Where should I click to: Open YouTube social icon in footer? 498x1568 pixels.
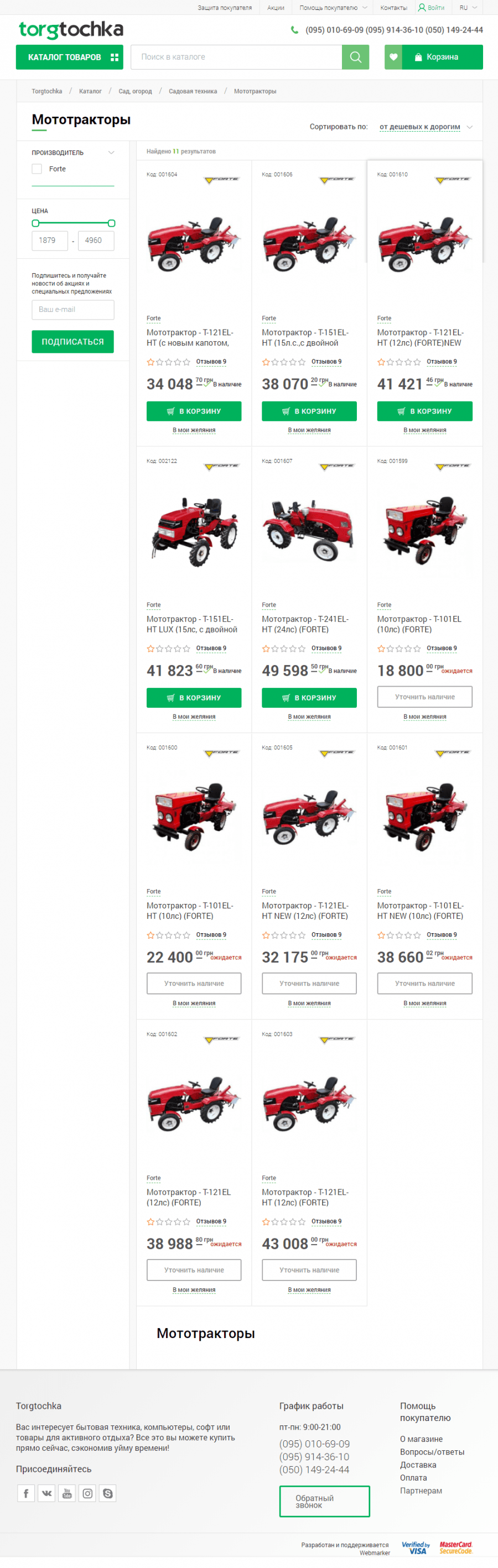[x=67, y=1493]
